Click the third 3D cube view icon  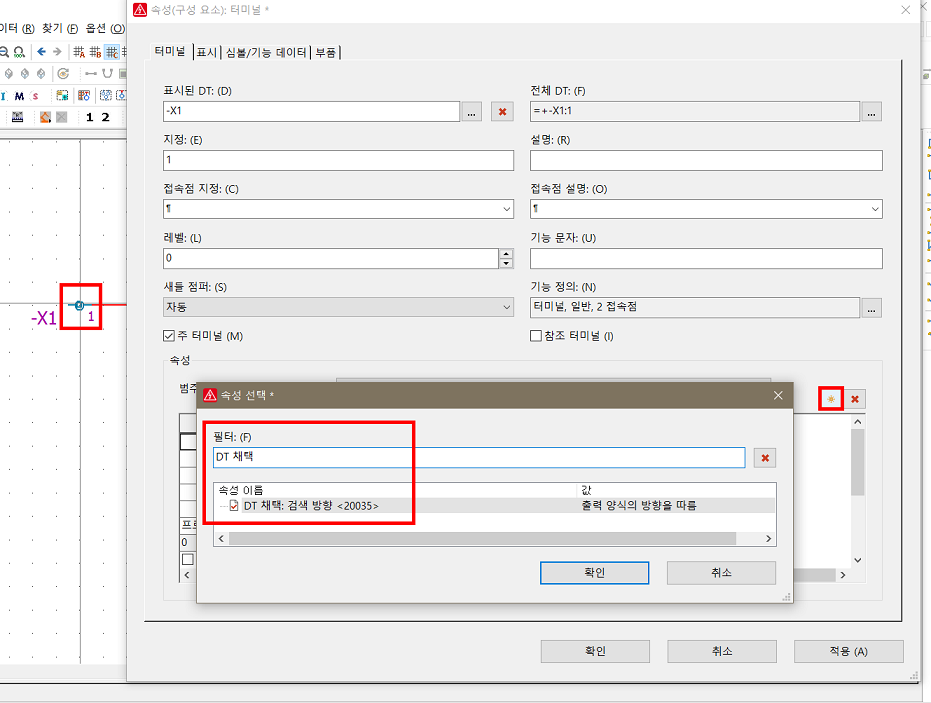(41, 74)
